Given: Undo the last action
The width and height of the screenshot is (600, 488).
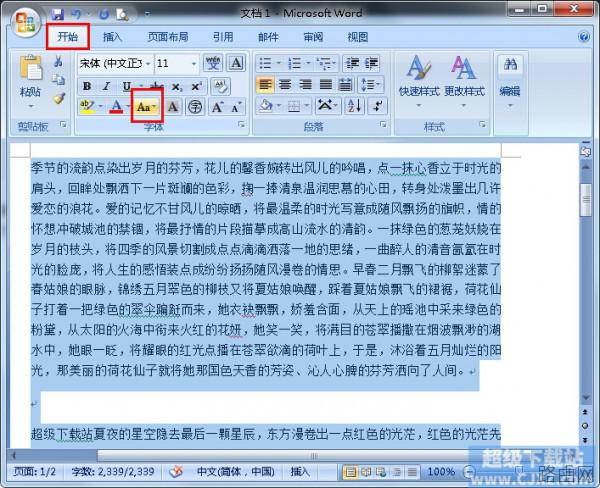Looking at the screenshot, I should click(77, 14).
